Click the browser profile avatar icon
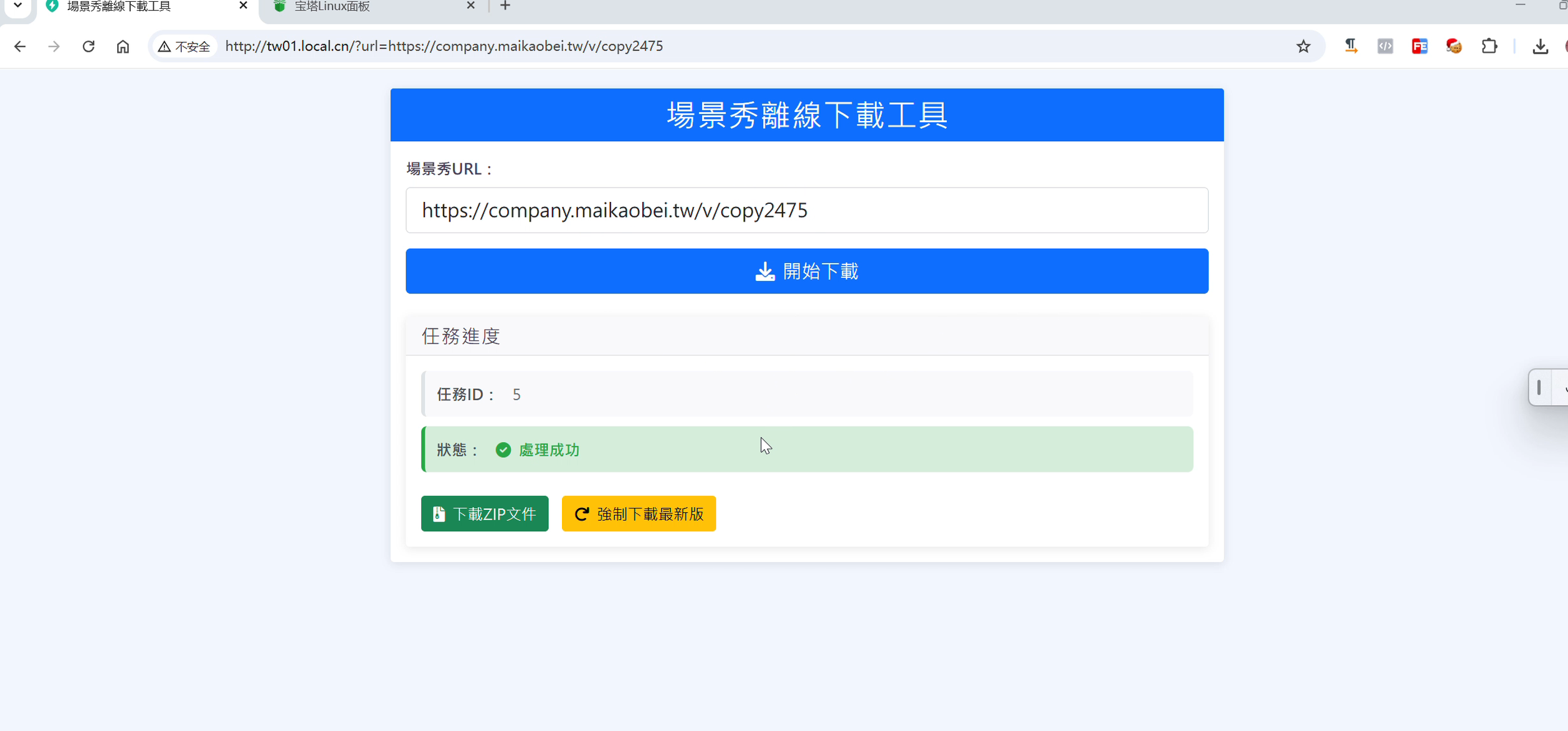1568x731 pixels. 1566,46
